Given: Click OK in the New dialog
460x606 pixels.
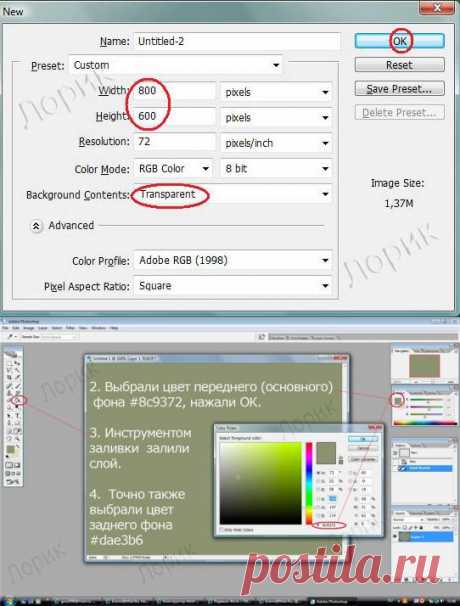Looking at the screenshot, I should tap(399, 41).
